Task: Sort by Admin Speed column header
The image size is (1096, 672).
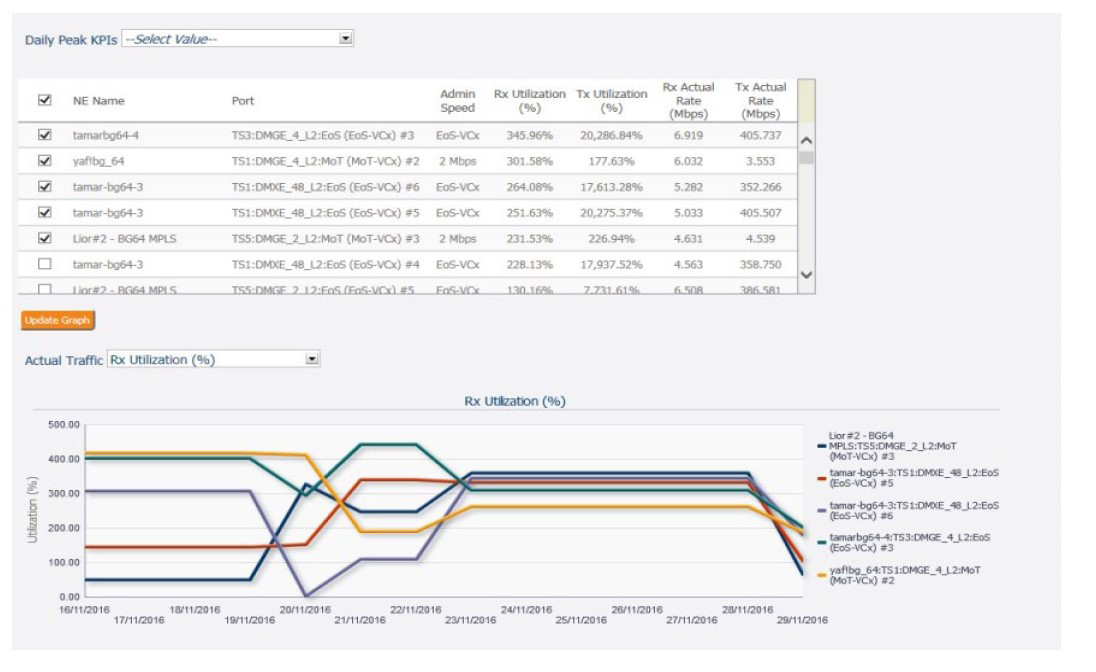Action: pos(457,101)
